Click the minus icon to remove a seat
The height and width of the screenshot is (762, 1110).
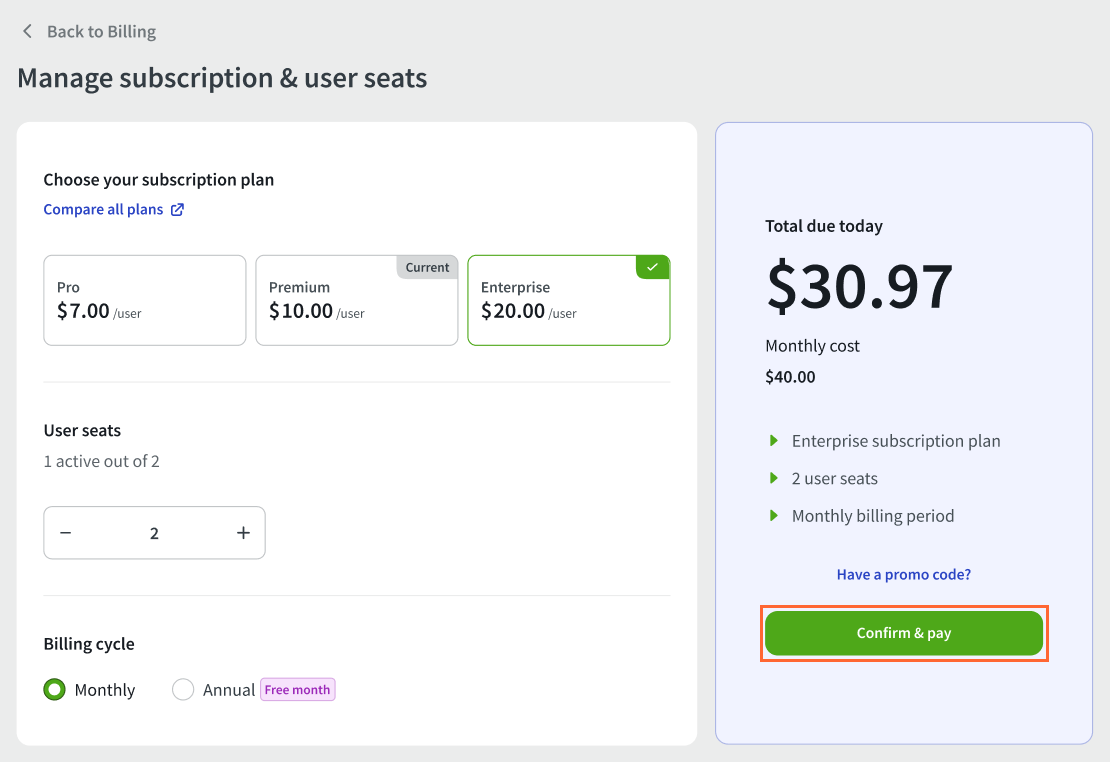(66, 532)
